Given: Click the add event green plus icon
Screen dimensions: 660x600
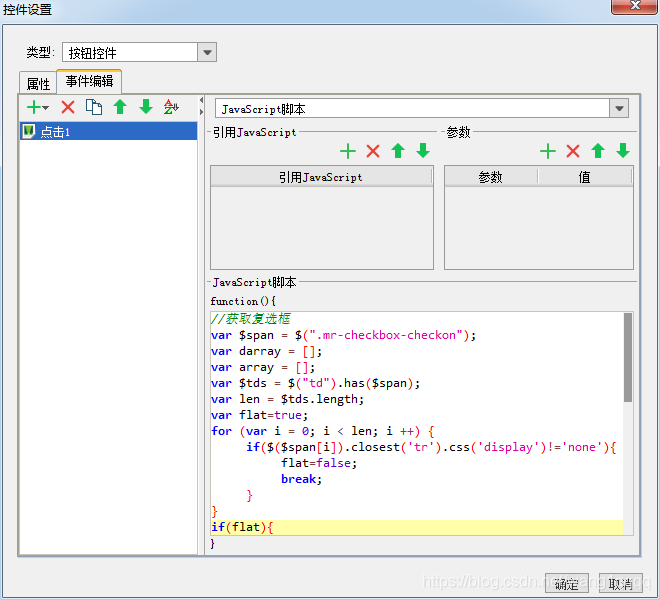Looking at the screenshot, I should (x=34, y=107).
